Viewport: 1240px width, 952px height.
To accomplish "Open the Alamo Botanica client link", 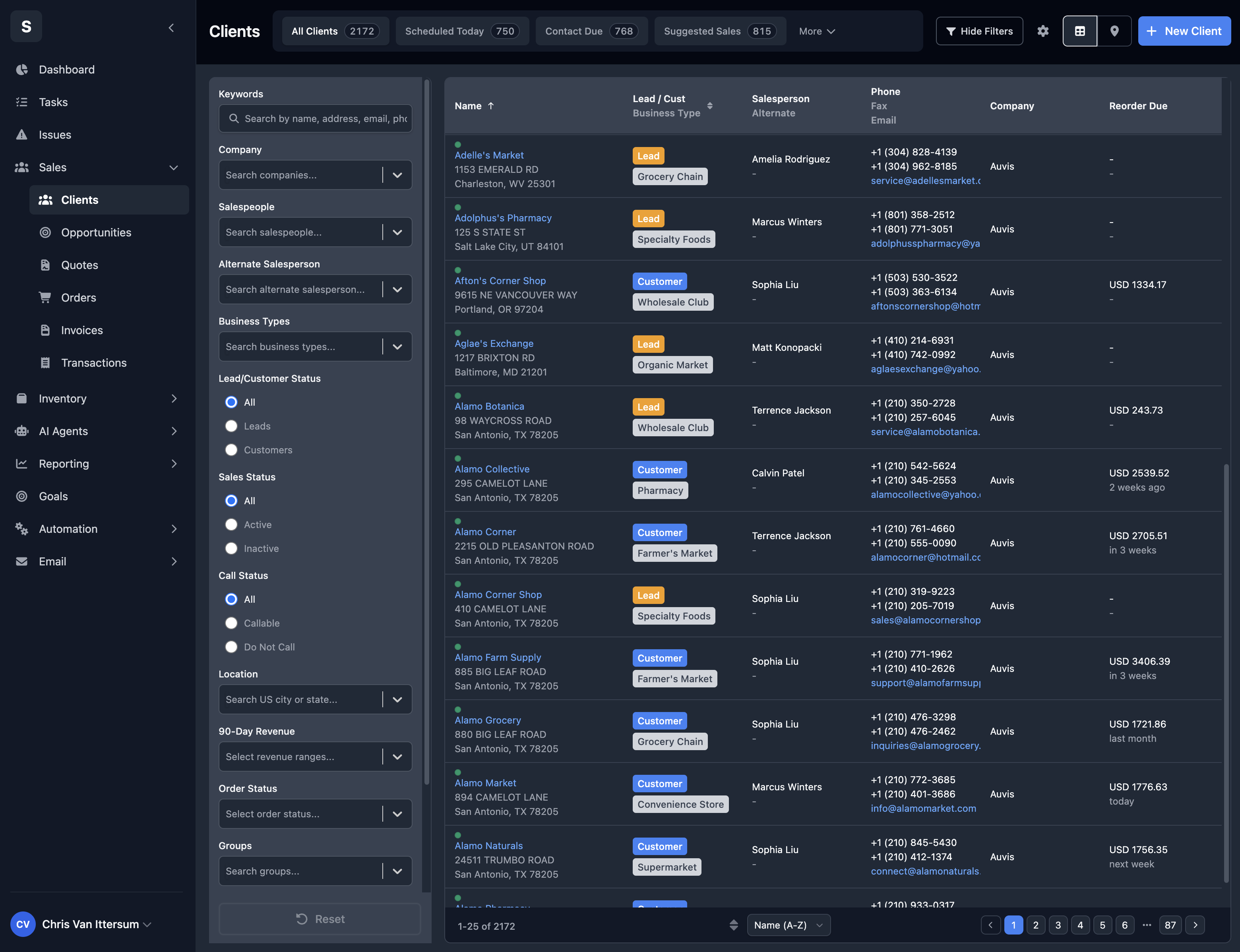I will tap(489, 406).
